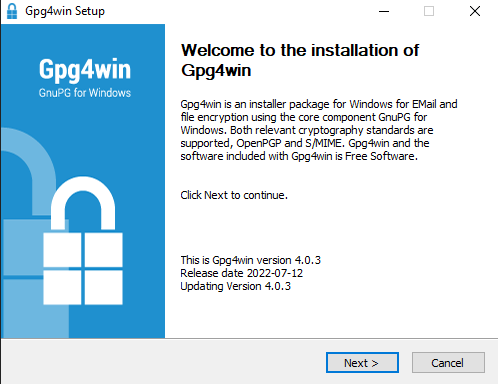Image resolution: width=498 pixels, height=384 pixels.
Task: Click the installer description paragraph
Action: pos(319,130)
